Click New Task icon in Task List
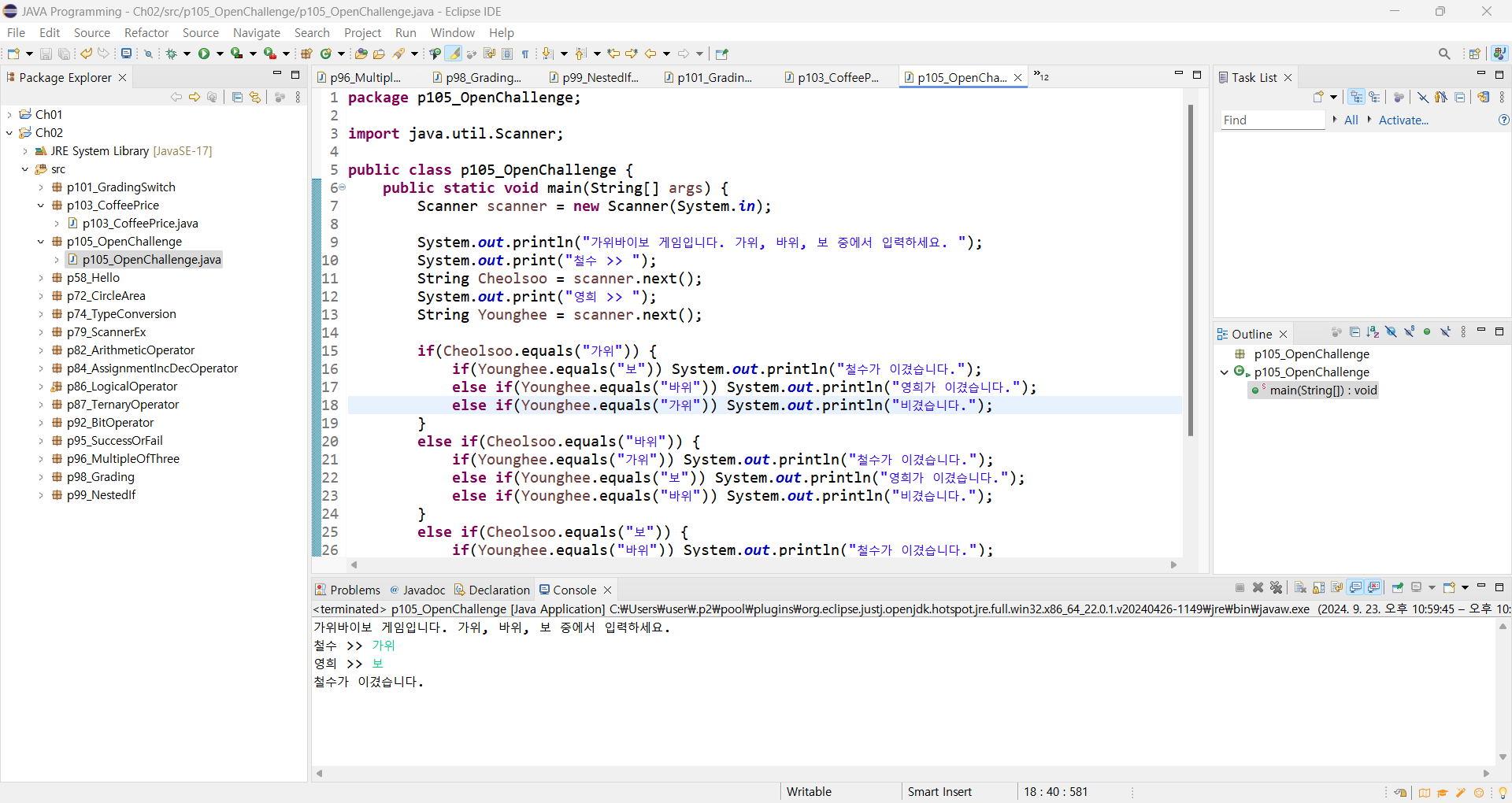 click(1318, 97)
